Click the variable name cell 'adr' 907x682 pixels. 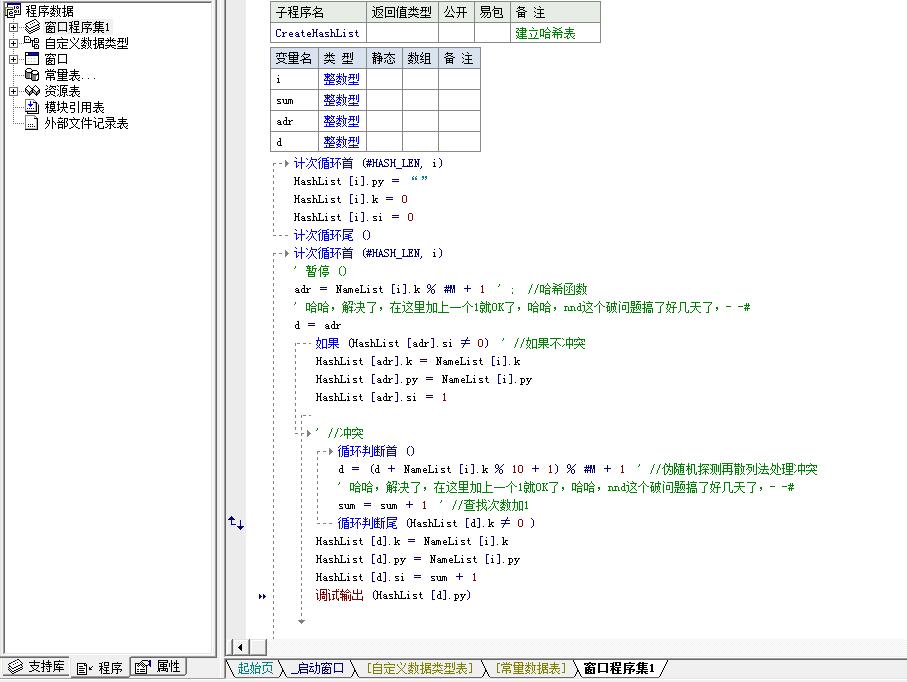294,121
